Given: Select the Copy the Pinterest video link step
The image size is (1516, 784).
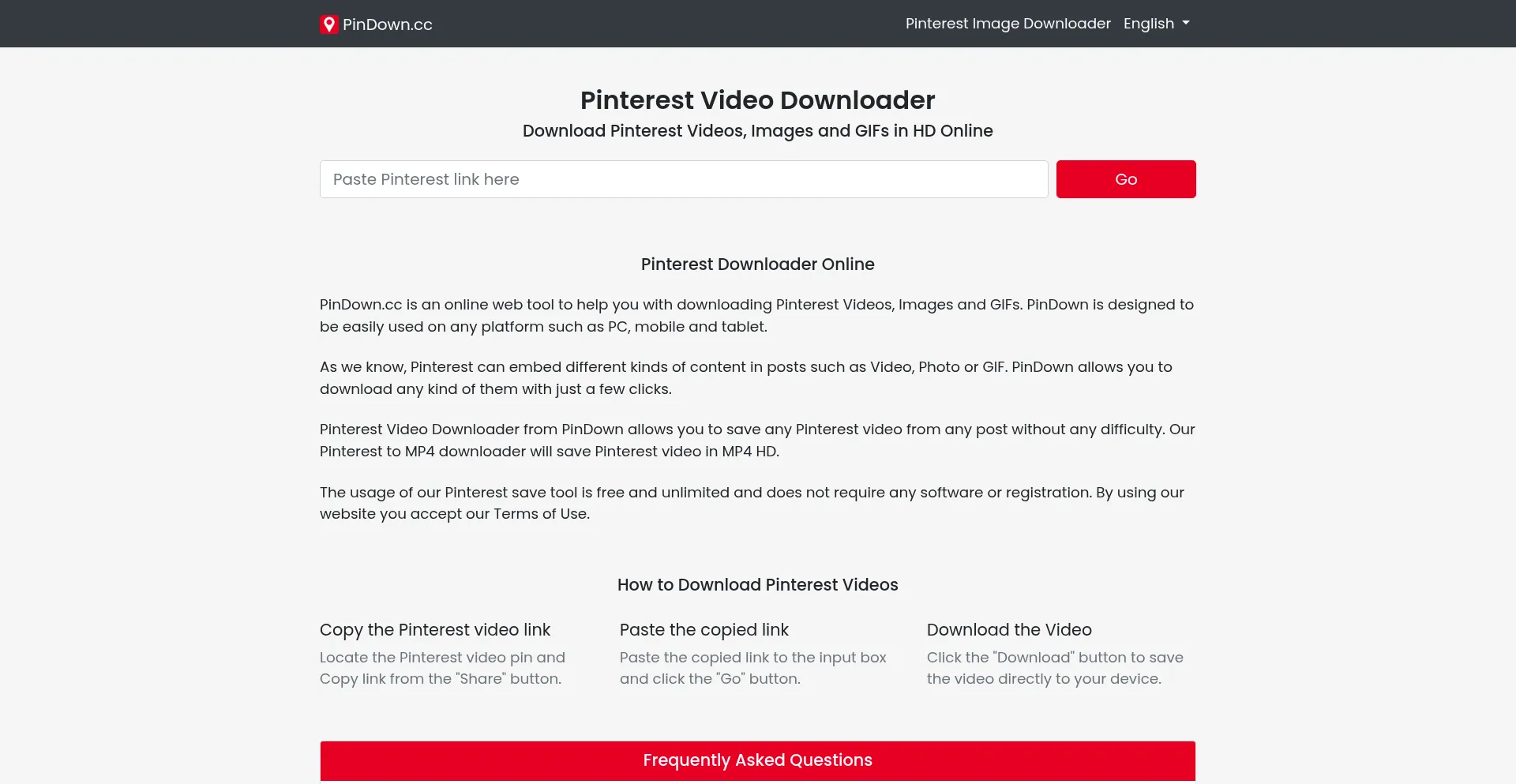Looking at the screenshot, I should pos(434,630).
